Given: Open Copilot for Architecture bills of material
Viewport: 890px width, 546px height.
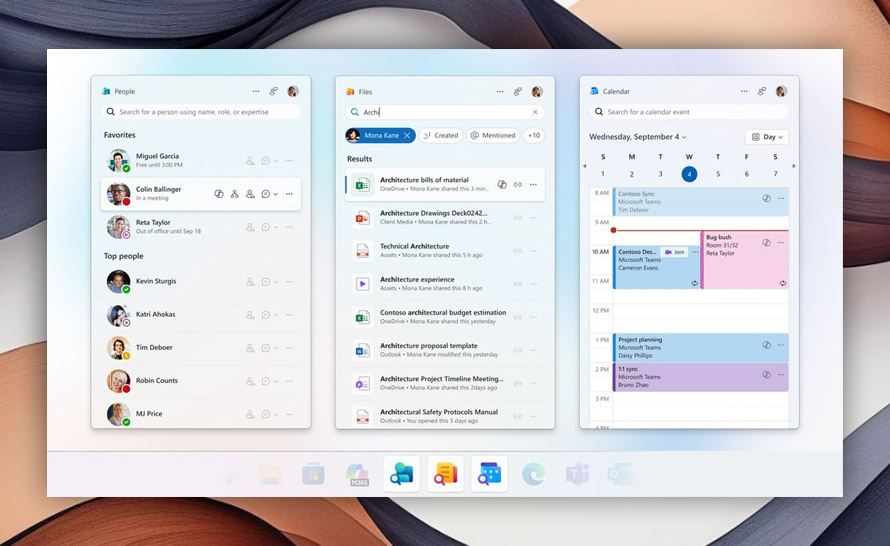Looking at the screenshot, I should tap(502, 184).
